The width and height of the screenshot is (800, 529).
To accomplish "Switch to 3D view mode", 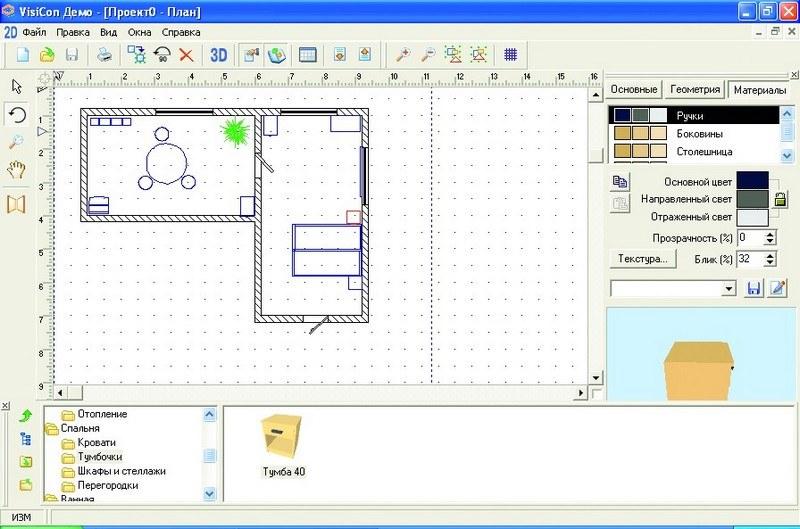I will click(219, 54).
